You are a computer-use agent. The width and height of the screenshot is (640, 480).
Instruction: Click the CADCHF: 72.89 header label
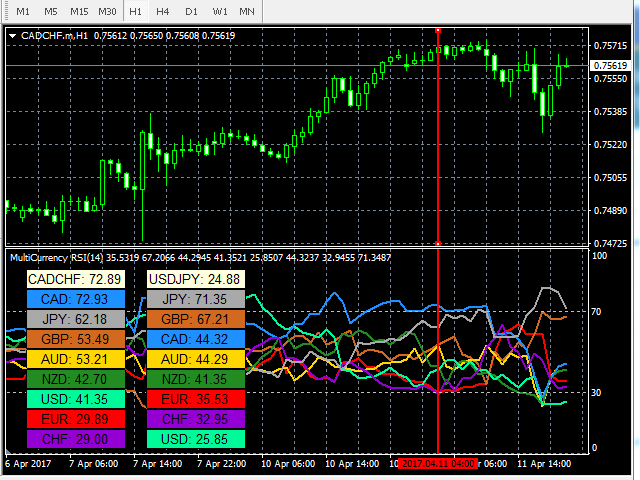pyautogui.click(x=75, y=279)
